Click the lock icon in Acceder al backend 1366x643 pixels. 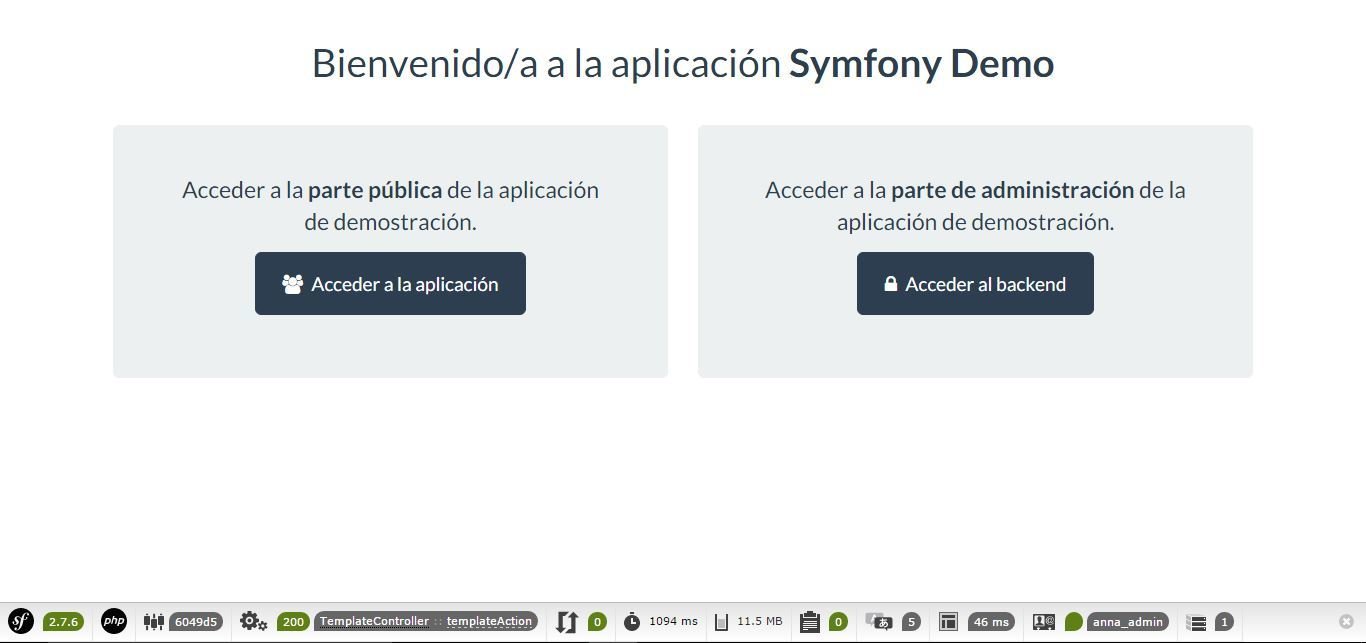(x=890, y=284)
